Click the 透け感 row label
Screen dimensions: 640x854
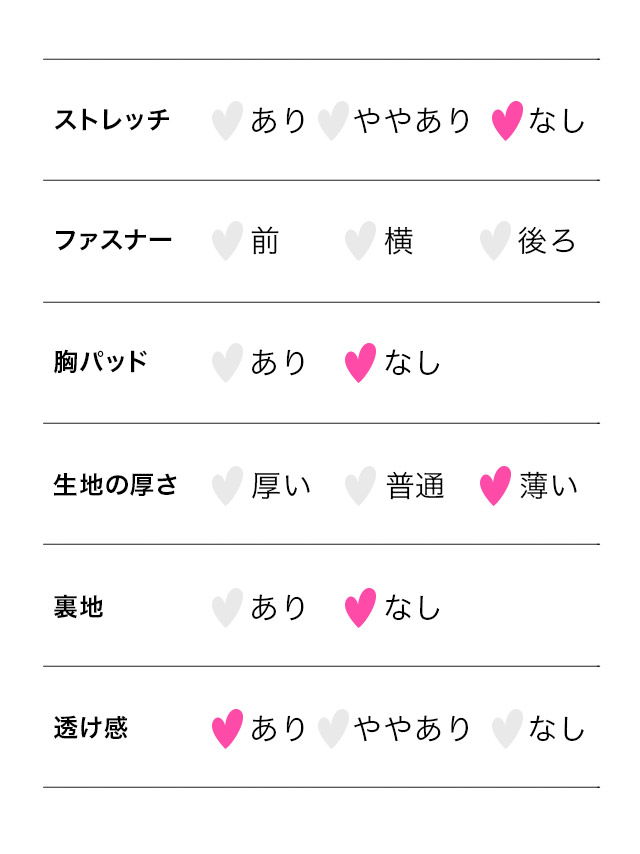click(x=91, y=729)
